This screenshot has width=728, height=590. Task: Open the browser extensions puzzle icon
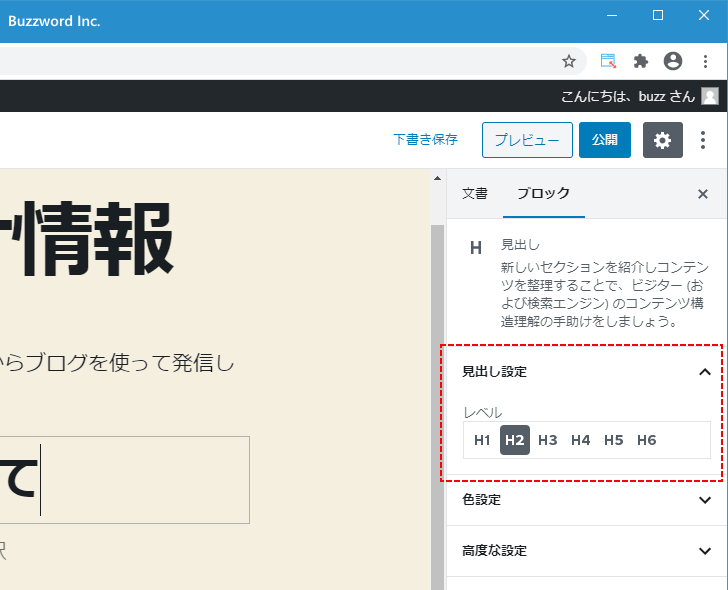[641, 61]
